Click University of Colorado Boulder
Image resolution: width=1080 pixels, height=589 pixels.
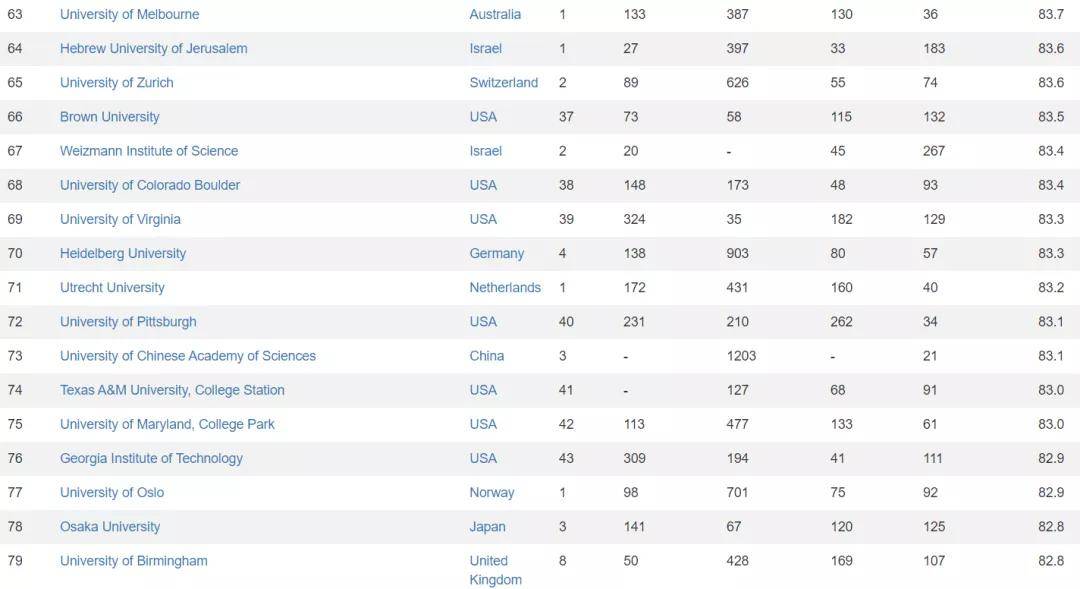(x=150, y=185)
